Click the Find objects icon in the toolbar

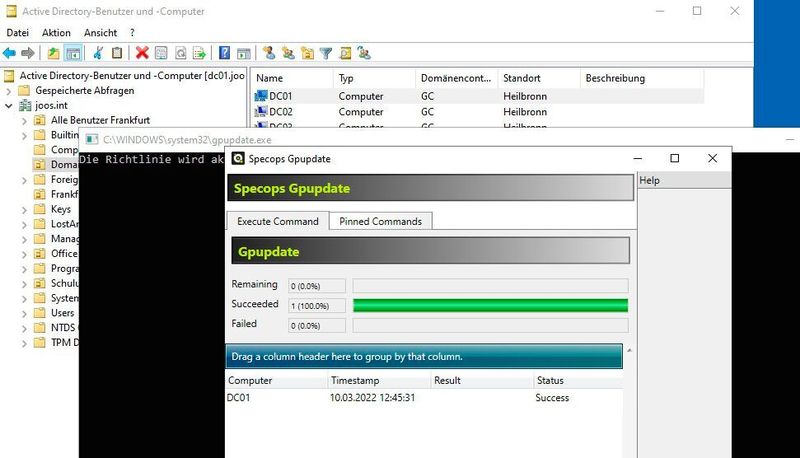[345, 53]
